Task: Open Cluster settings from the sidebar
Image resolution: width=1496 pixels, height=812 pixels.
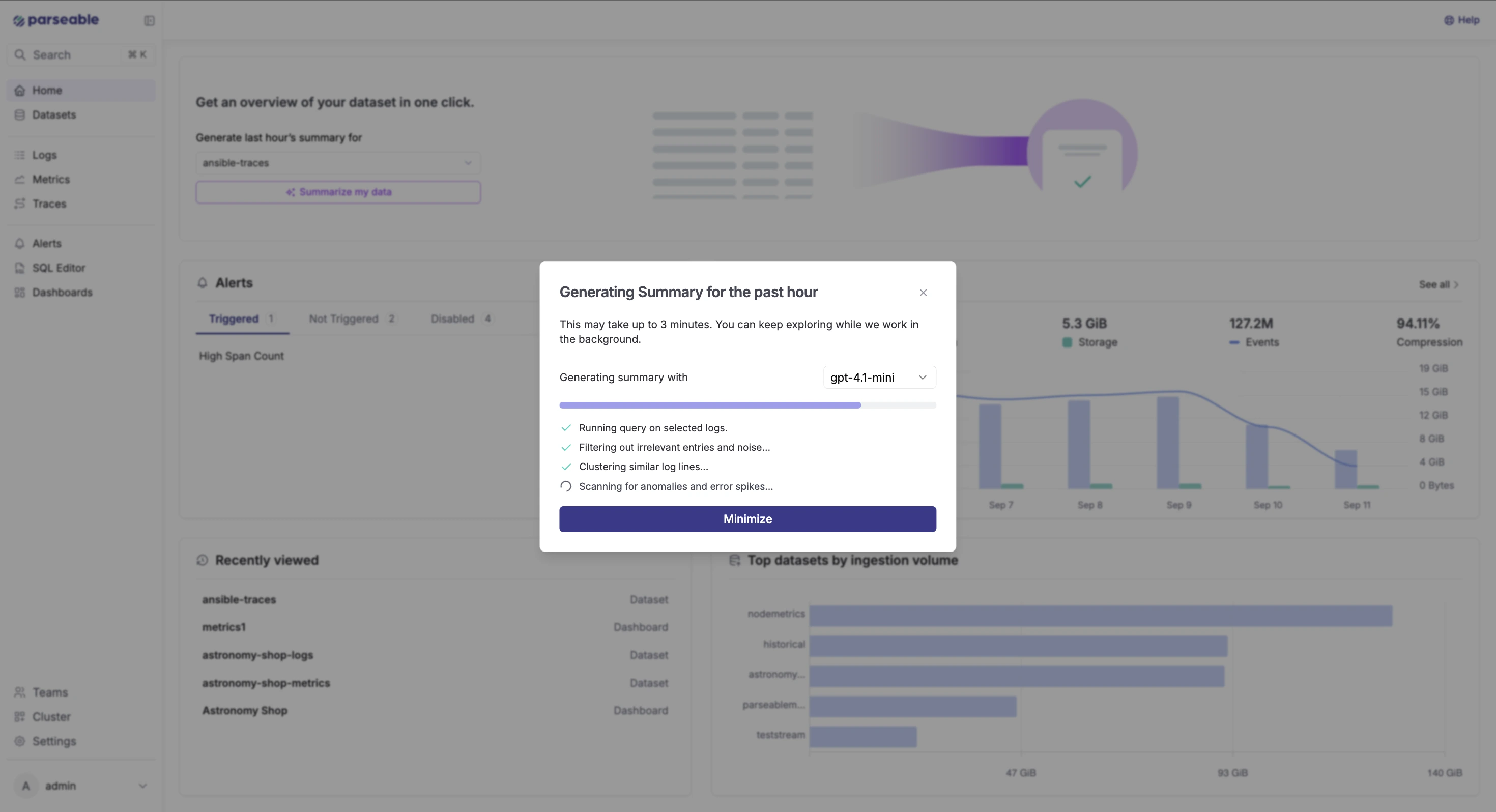Action: click(50, 716)
